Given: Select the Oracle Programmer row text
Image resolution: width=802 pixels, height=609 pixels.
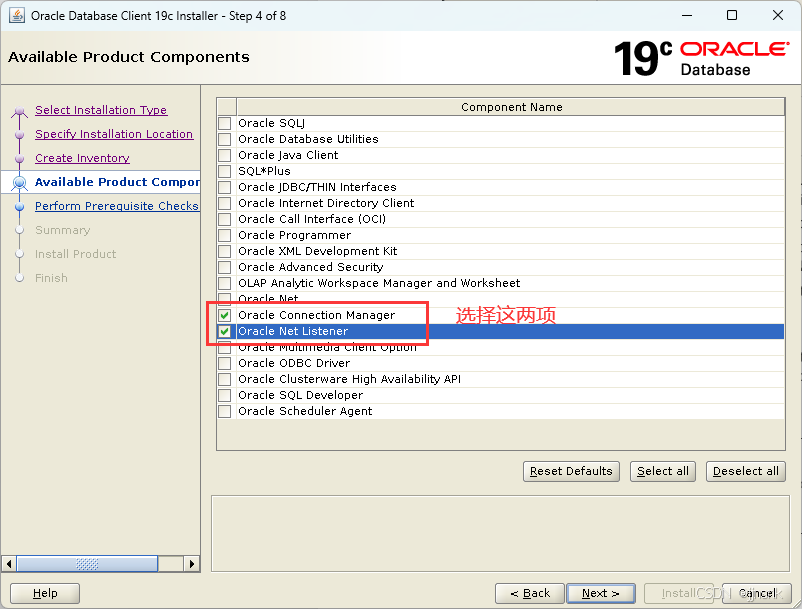Looking at the screenshot, I should (x=295, y=235).
